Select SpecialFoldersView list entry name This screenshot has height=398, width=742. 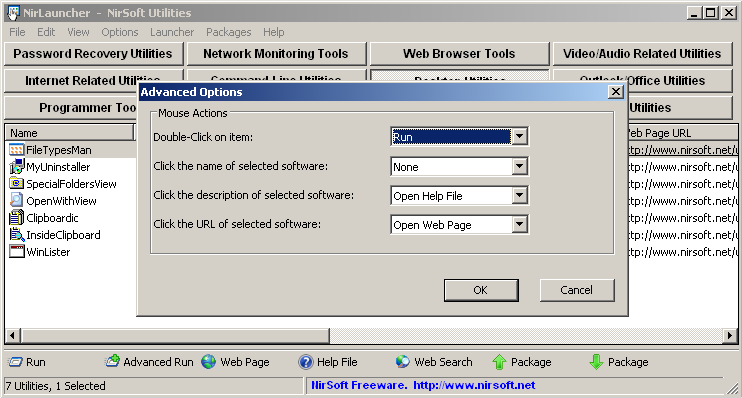[71, 184]
